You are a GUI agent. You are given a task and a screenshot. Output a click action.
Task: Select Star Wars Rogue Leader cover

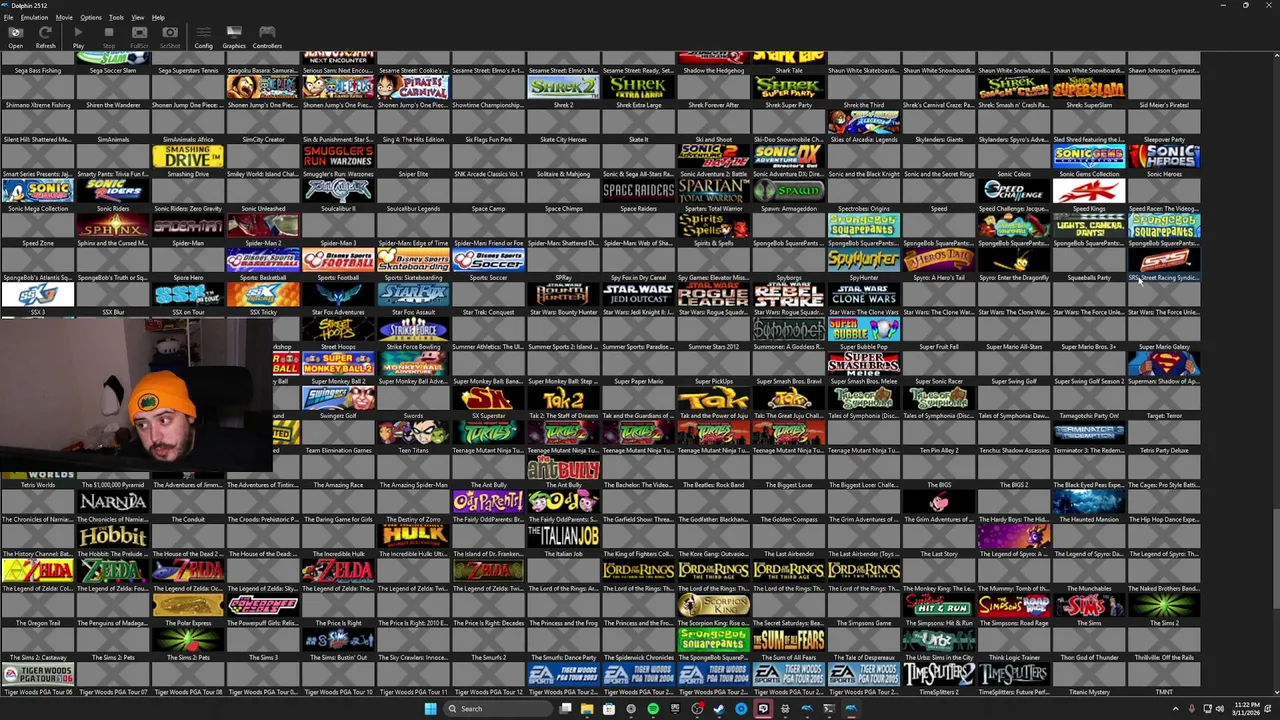(x=713, y=294)
